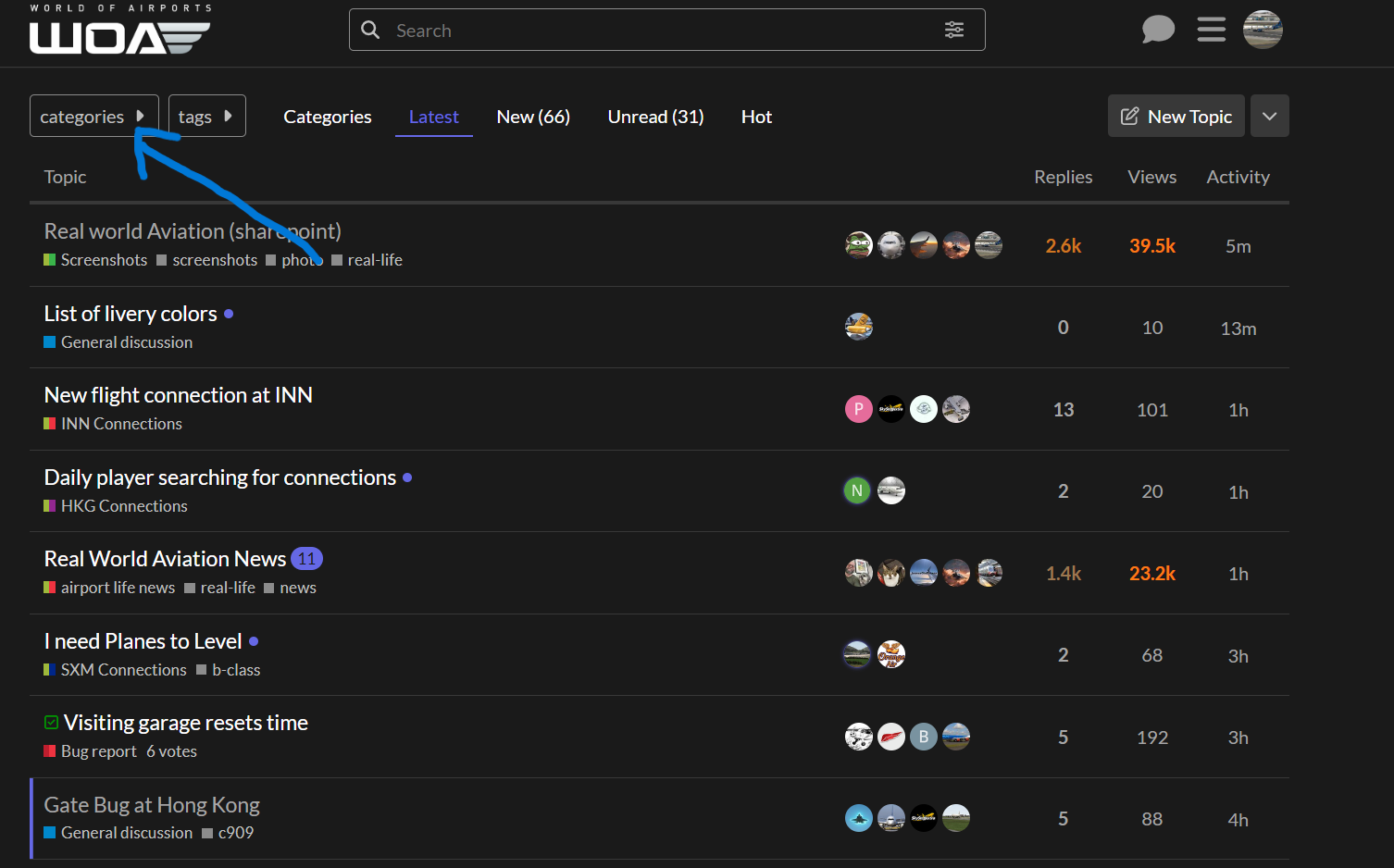Click blue new-topic dot beside List of livery colors
Screen dimensions: 1394x868
point(229,314)
